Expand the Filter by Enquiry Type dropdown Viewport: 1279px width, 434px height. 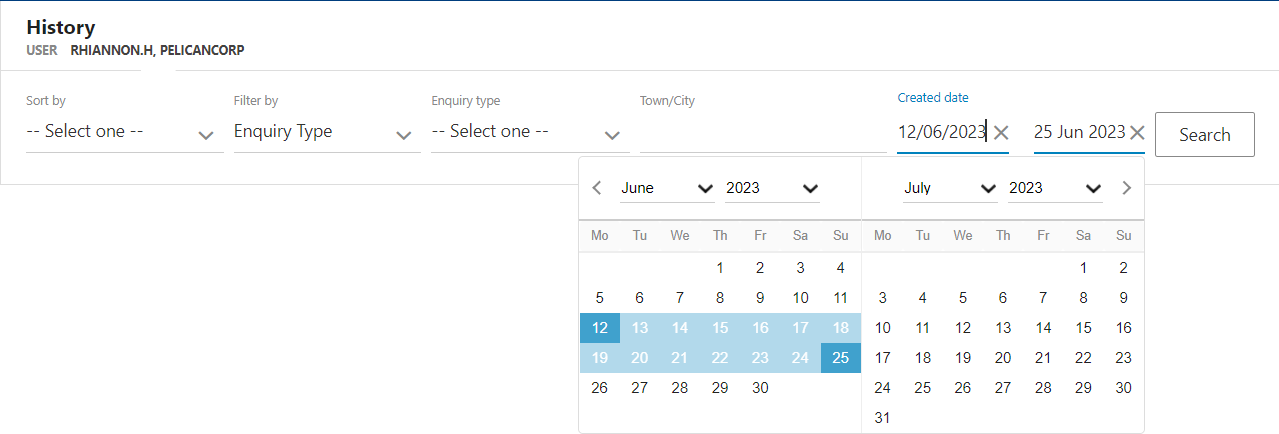pyautogui.click(x=326, y=132)
